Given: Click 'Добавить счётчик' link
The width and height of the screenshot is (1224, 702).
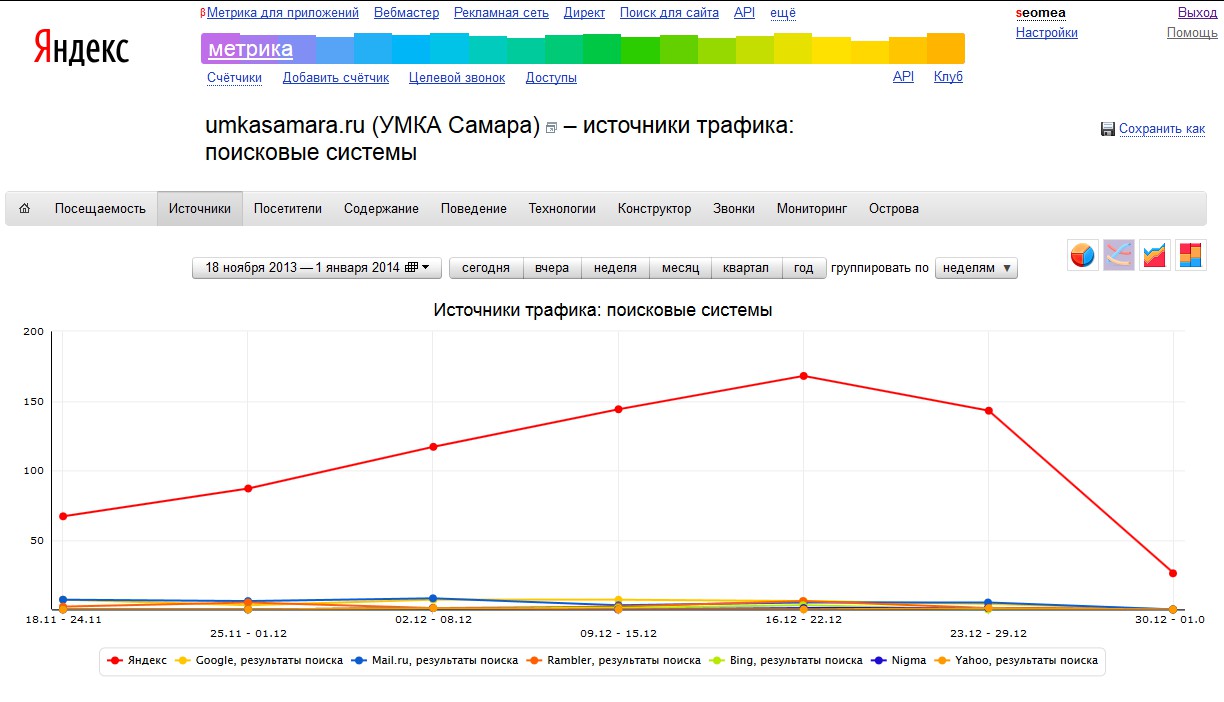Looking at the screenshot, I should [x=336, y=77].
